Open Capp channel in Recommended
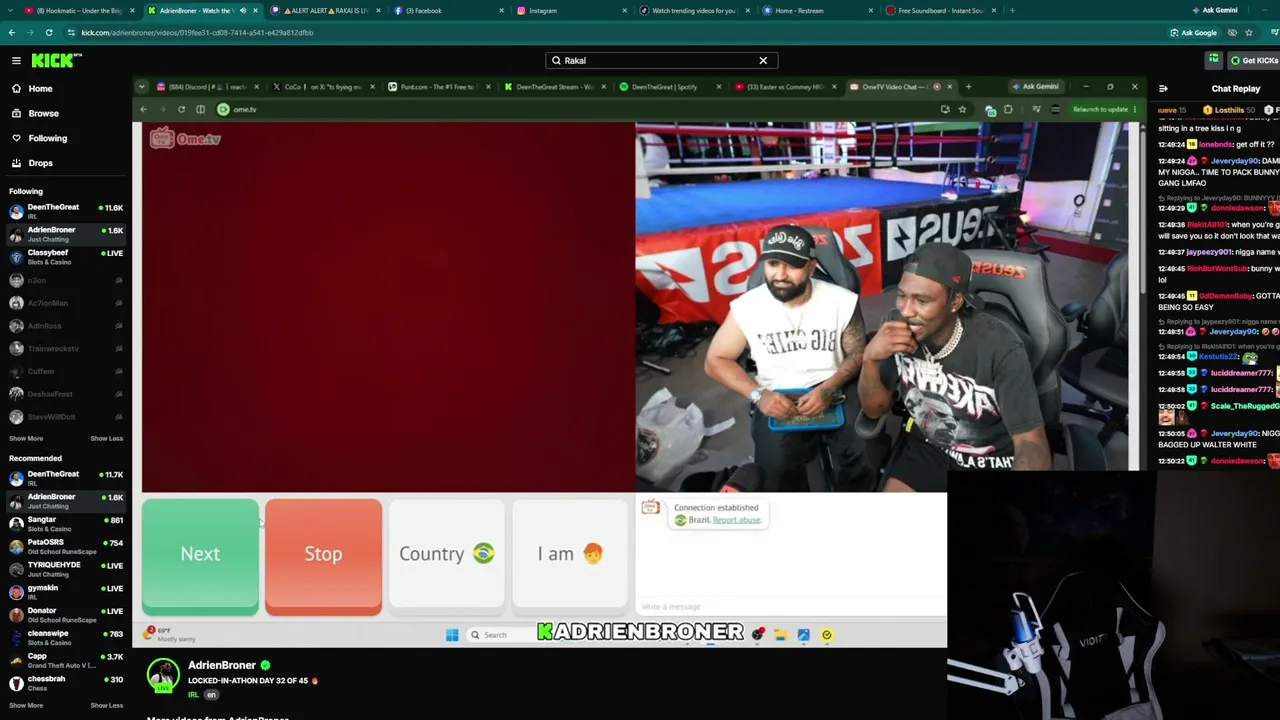Viewport: 1280px width, 720px height. (65, 660)
